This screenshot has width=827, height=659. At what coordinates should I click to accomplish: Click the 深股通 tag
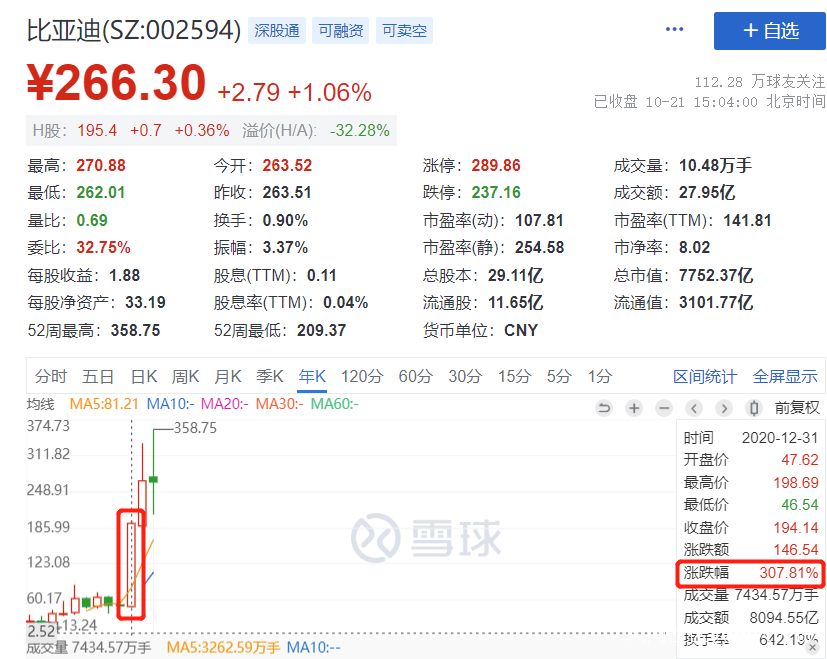(x=277, y=31)
